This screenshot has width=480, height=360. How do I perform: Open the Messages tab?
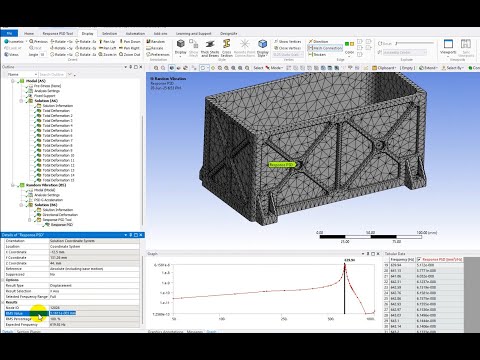click(194, 332)
